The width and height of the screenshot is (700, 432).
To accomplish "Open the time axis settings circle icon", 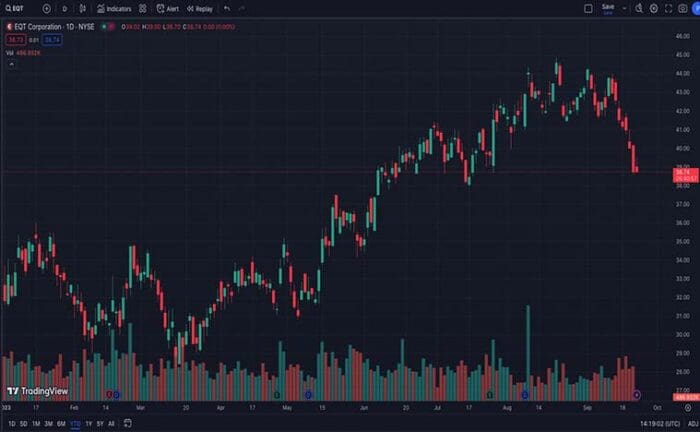I will point(688,408).
